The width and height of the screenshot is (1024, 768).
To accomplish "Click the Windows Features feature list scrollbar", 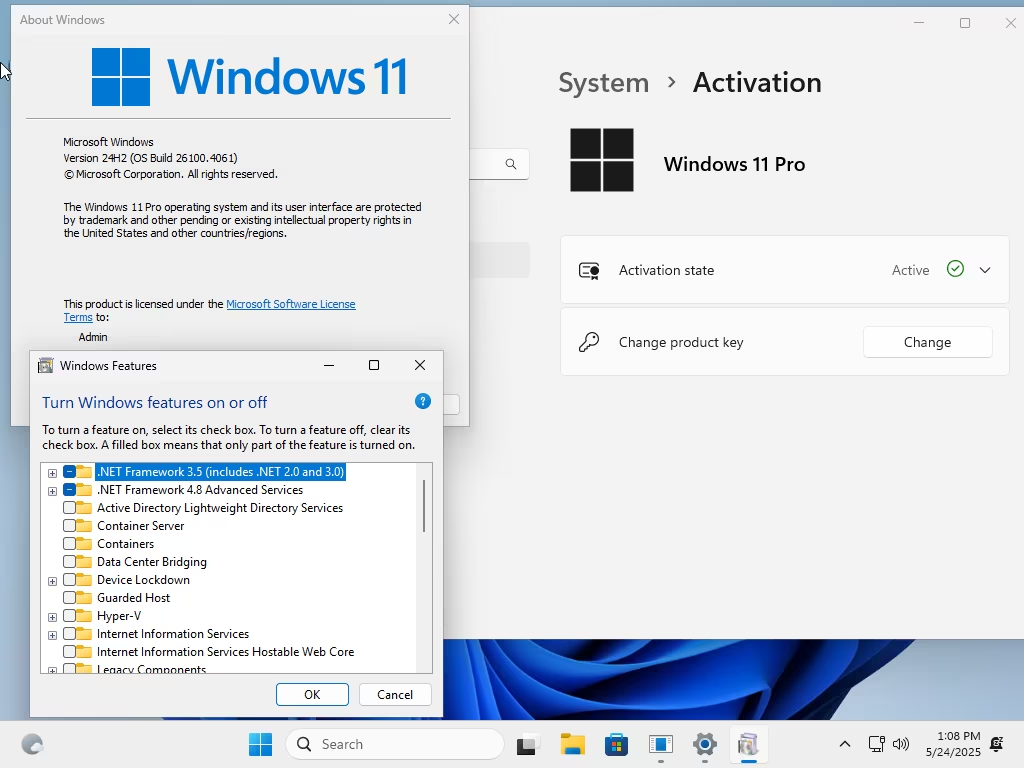I will pos(424,506).
